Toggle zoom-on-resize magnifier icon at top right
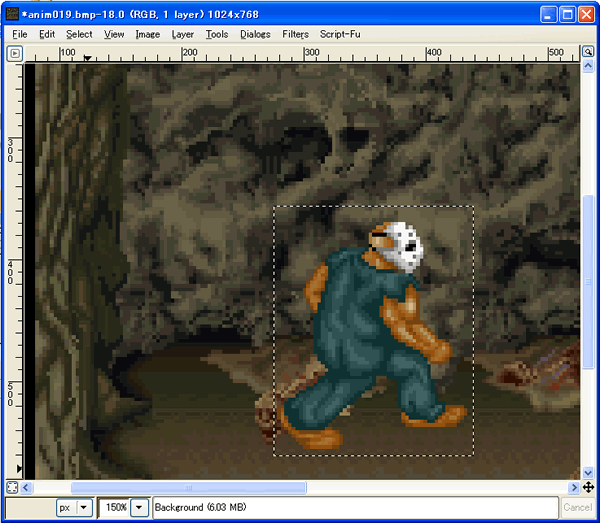The width and height of the screenshot is (600, 523). click(588, 52)
